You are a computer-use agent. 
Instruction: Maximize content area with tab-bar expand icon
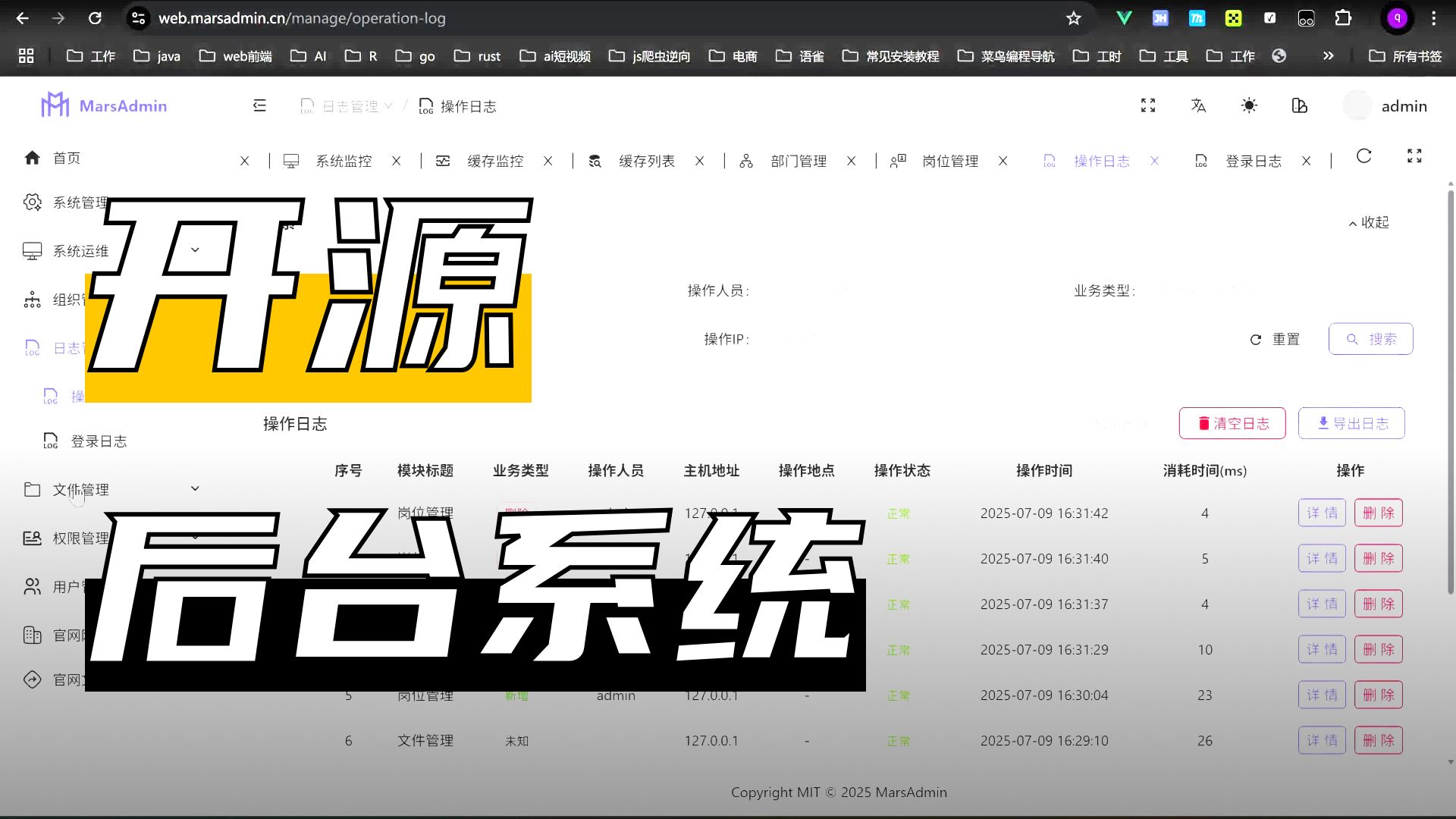coord(1414,156)
